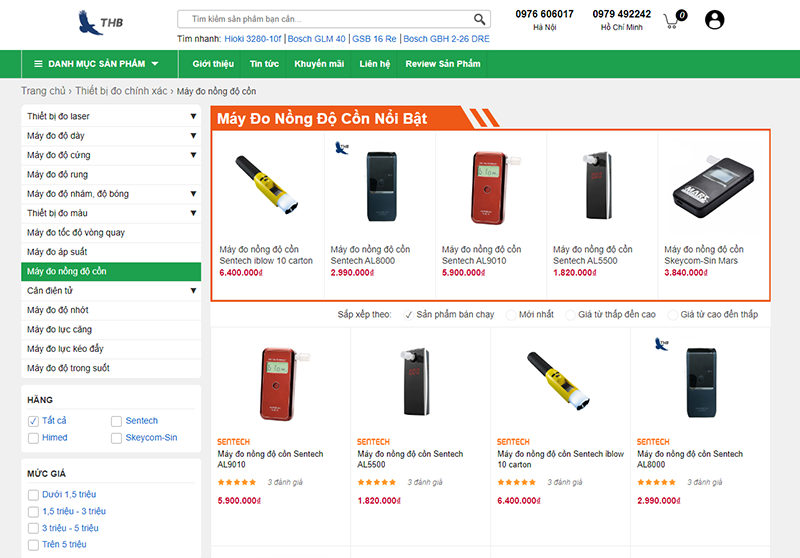The width and height of the screenshot is (800, 558).
Task: Check the Skeycom-Sin brand checkbox
Action: point(116,438)
